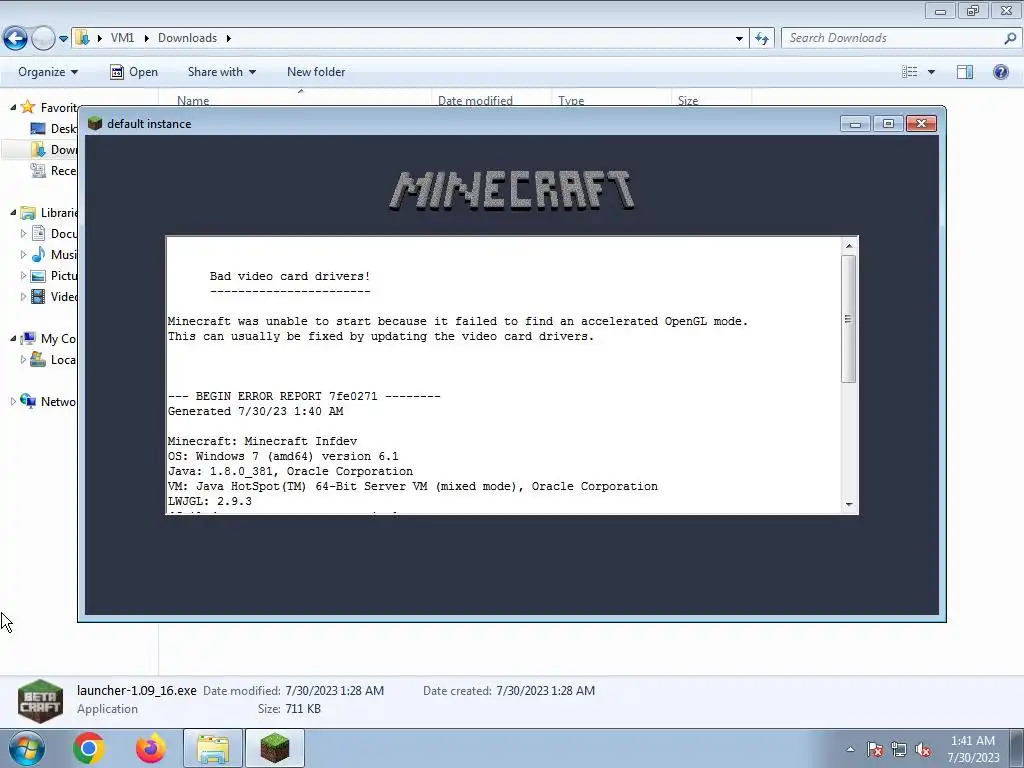Show hidden tray icons arrow
This screenshot has height=768, width=1024.
pos(850,749)
